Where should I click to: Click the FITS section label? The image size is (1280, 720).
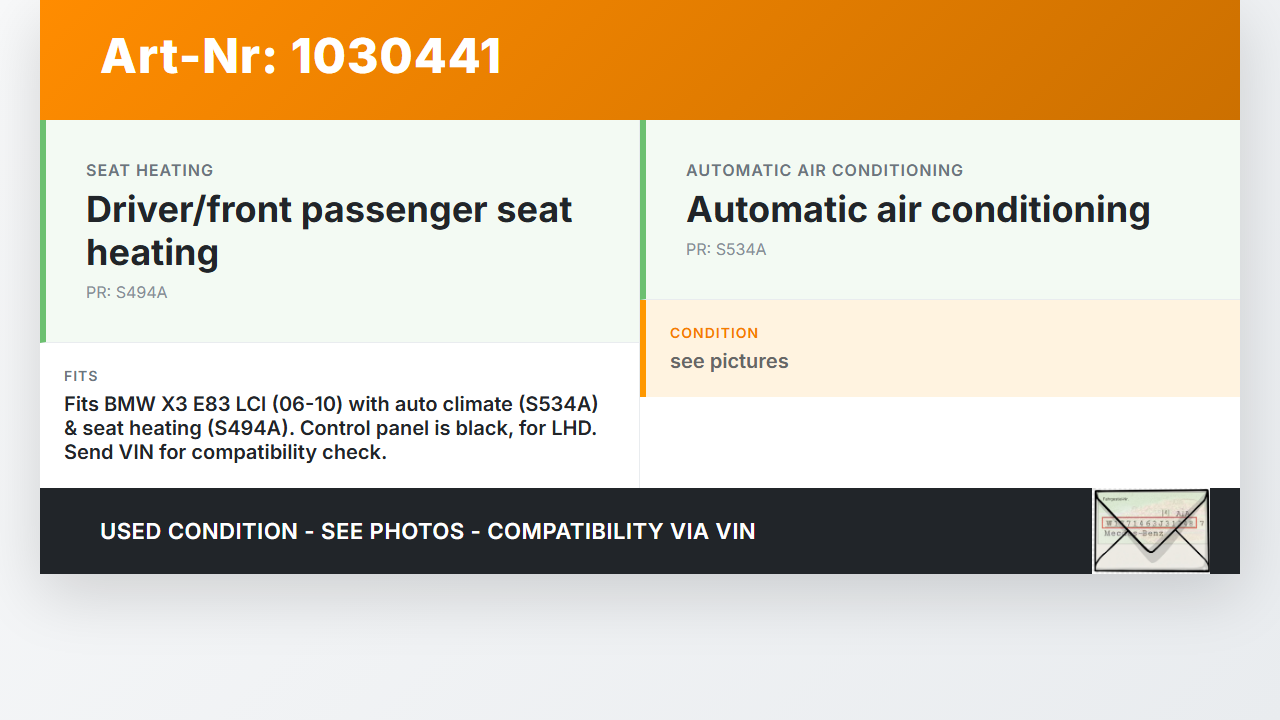tap(81, 376)
